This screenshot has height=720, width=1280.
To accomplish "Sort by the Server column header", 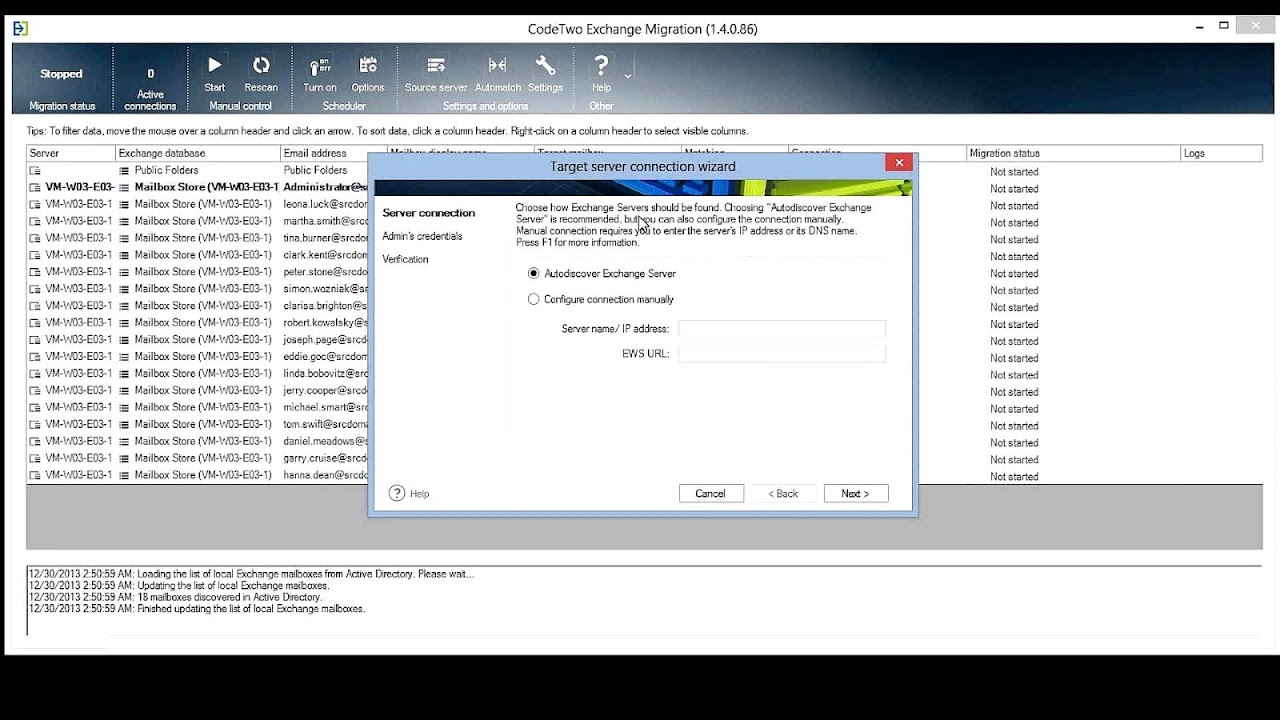I will point(71,153).
